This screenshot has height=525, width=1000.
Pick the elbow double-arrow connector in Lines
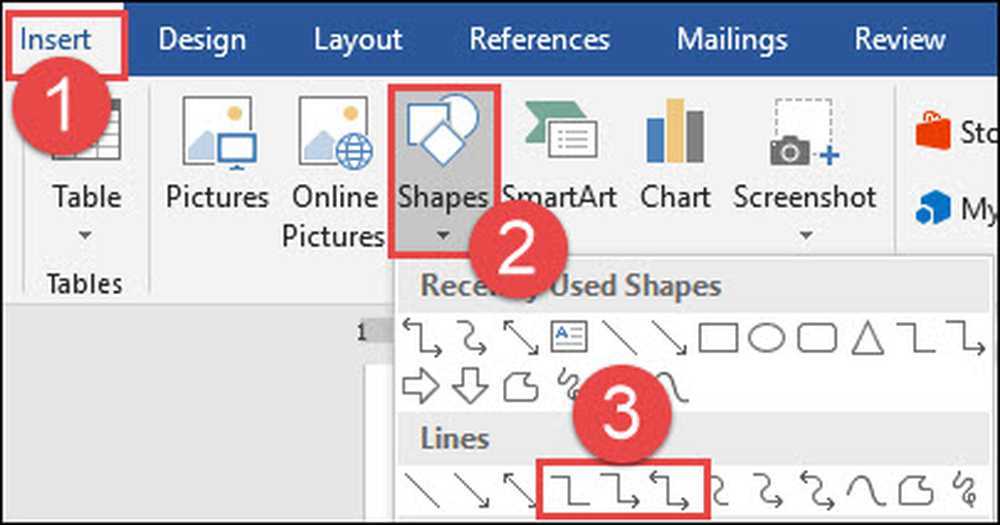click(x=670, y=490)
